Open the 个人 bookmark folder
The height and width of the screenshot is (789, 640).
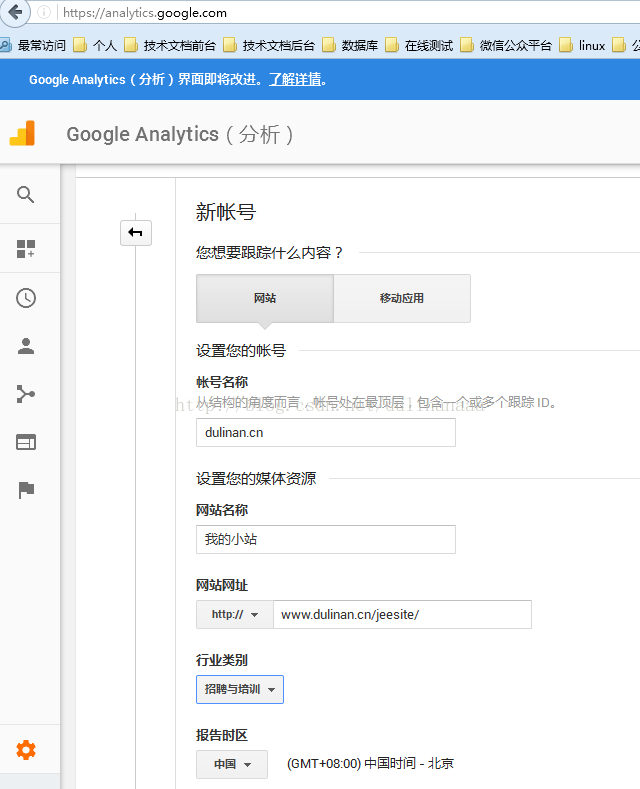coord(96,46)
